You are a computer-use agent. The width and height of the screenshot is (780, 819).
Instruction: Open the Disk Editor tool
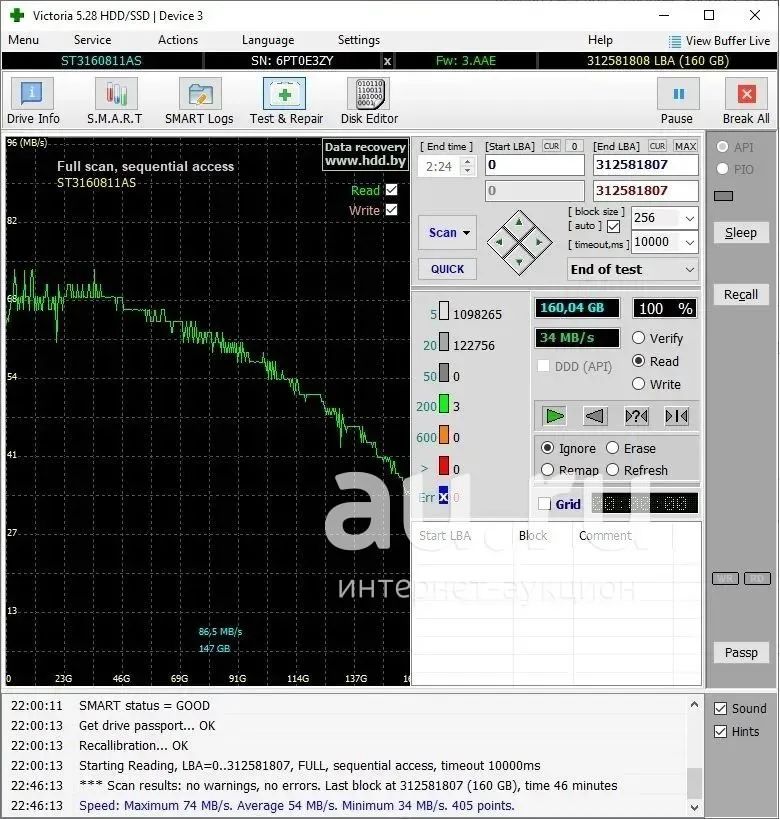point(368,102)
